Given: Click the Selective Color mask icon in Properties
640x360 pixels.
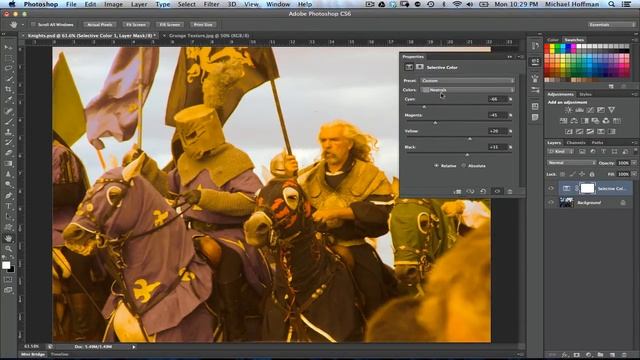Looking at the screenshot, I should pos(419,67).
